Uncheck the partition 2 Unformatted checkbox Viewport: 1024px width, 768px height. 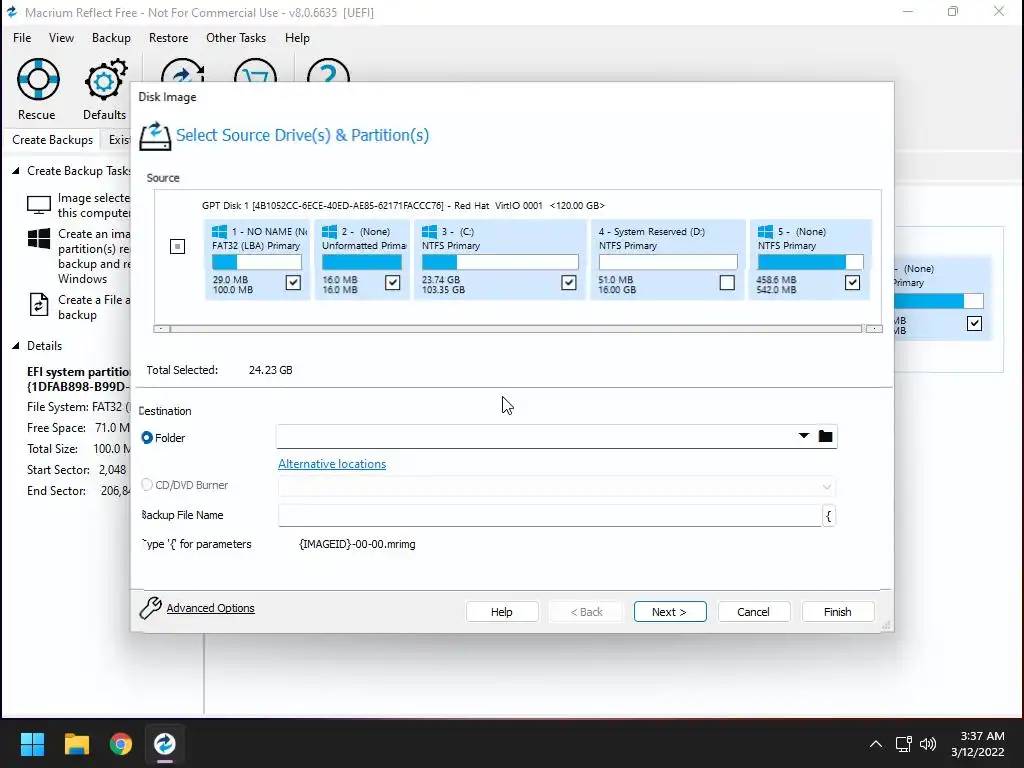[392, 282]
